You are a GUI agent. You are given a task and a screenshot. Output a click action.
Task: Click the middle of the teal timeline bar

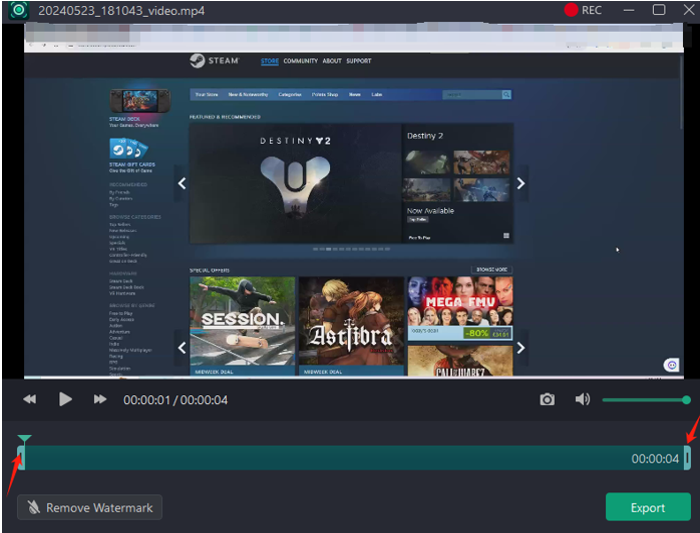354,458
